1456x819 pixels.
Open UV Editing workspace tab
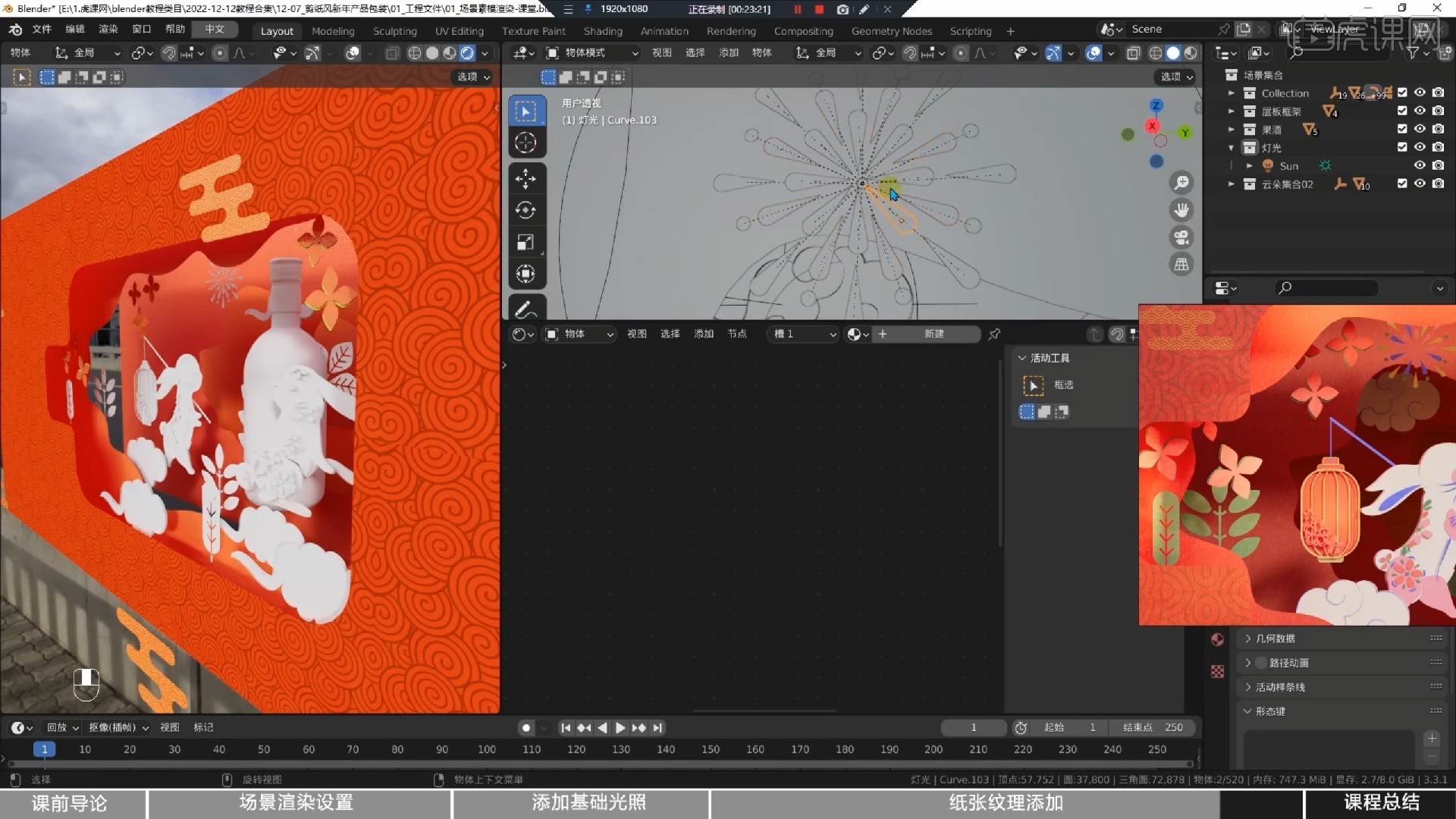[459, 31]
